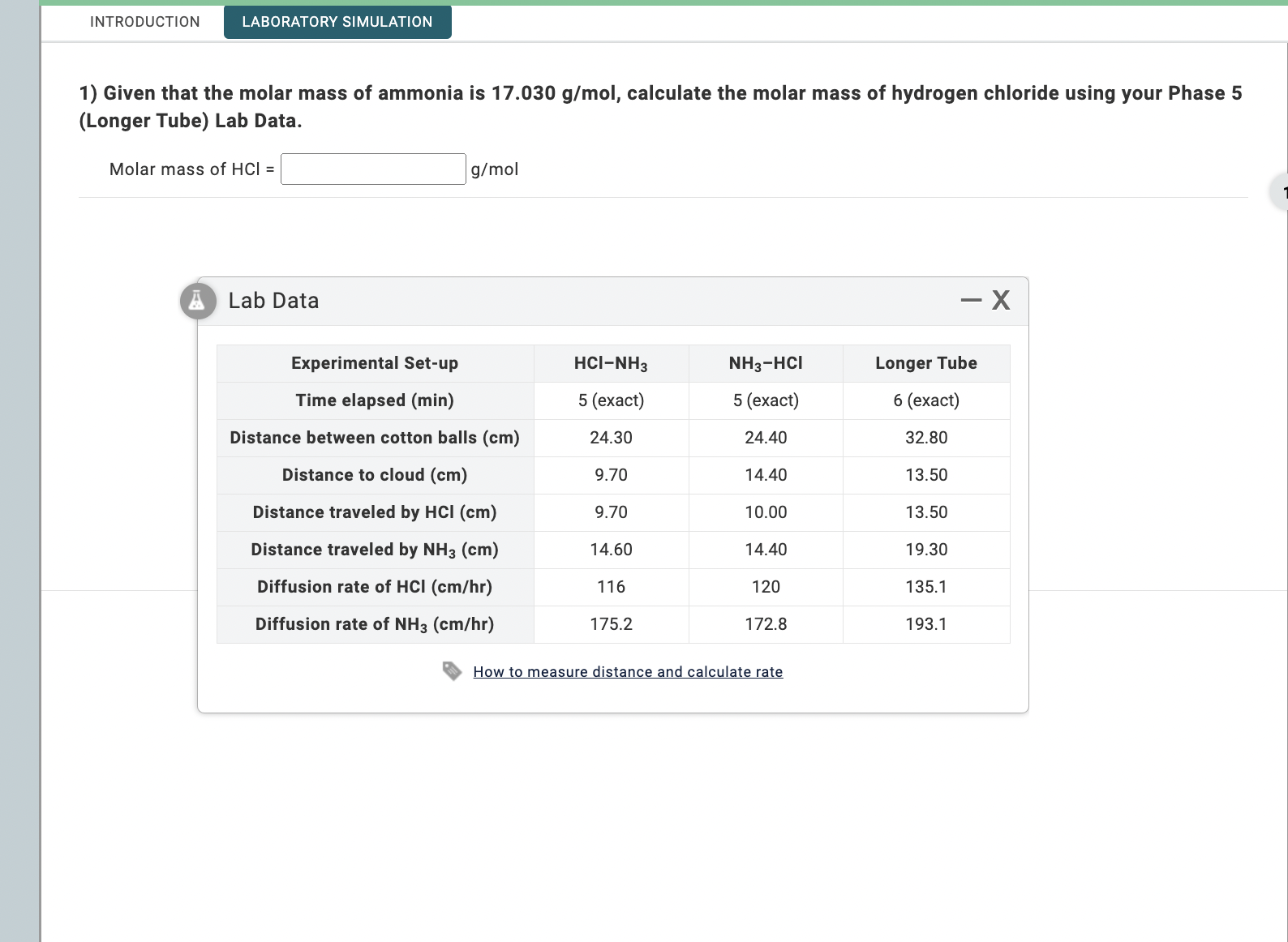Select the 135.1 diffusion rate value
Viewport: 1288px width, 942px height.
[x=926, y=587]
